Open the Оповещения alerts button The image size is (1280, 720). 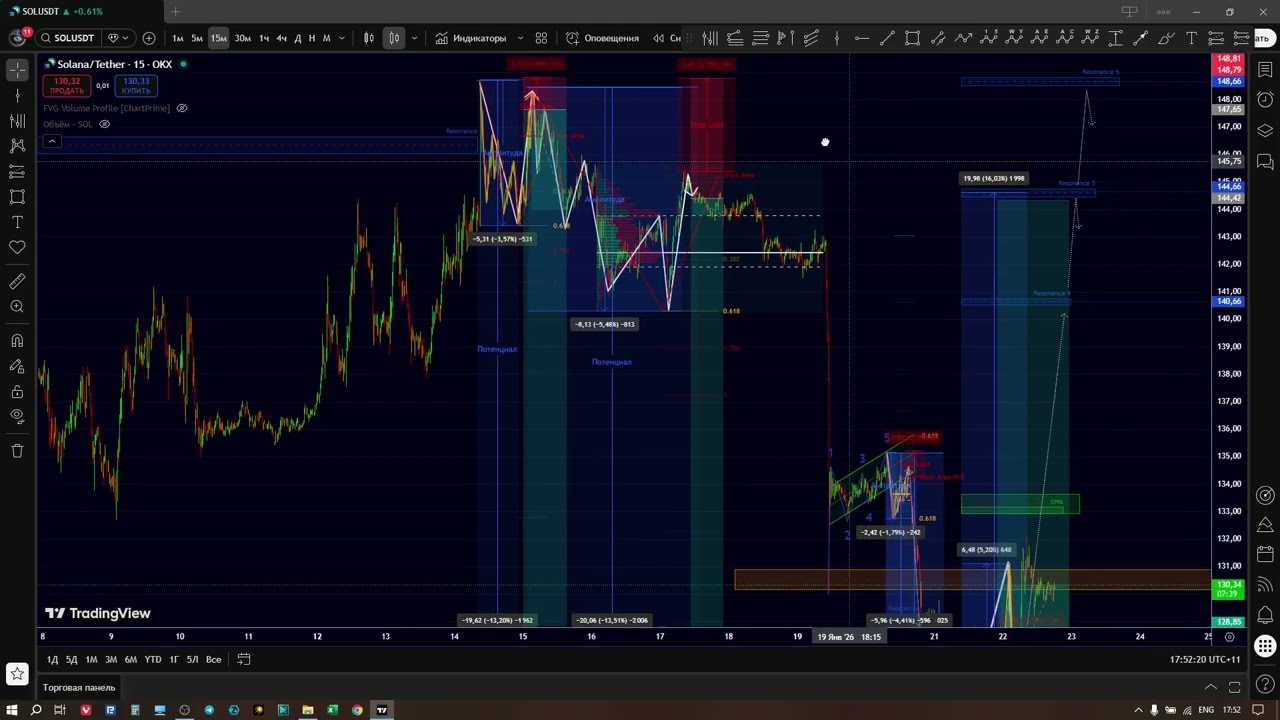coord(602,38)
